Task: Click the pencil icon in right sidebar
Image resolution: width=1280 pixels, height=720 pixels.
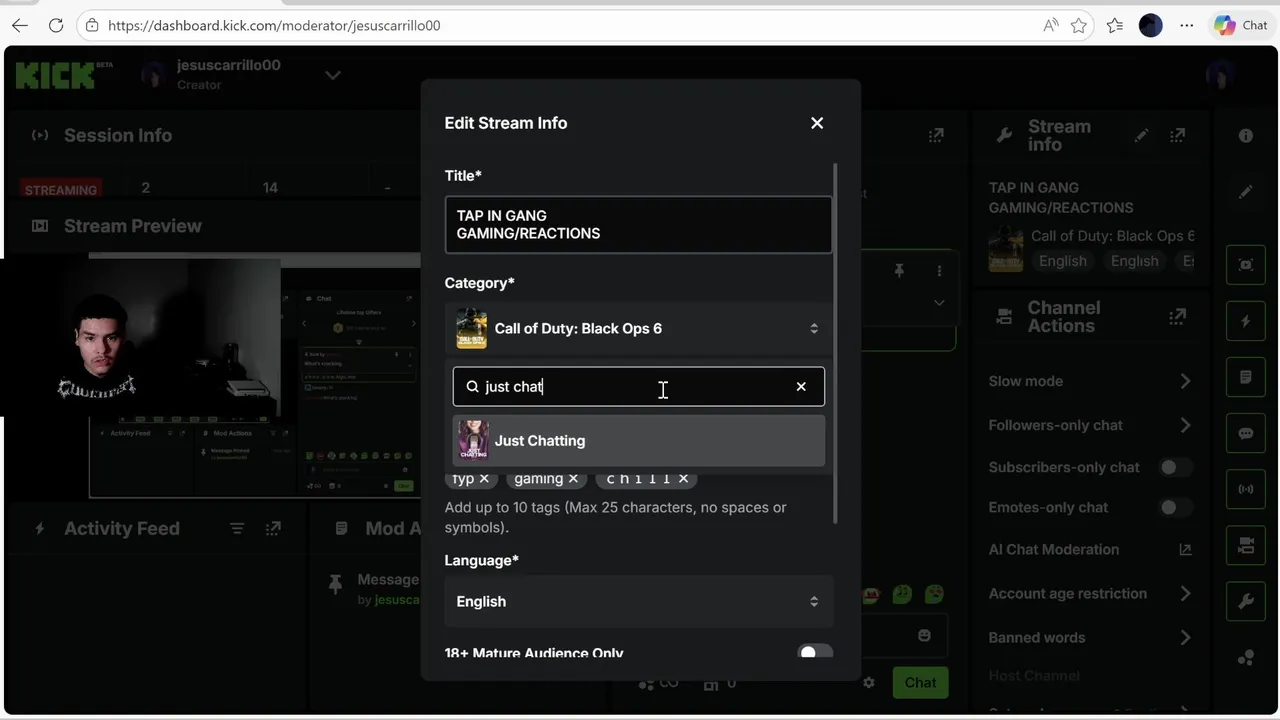Action: [x=1245, y=191]
